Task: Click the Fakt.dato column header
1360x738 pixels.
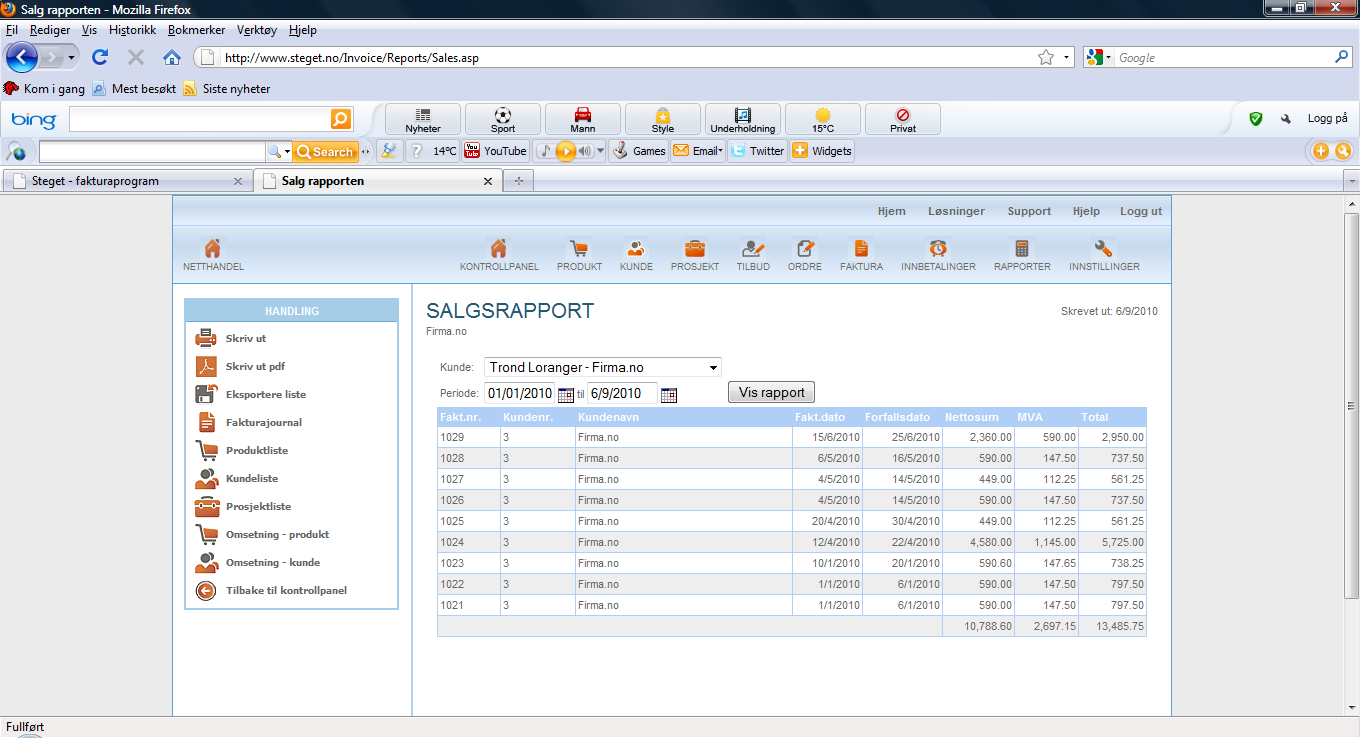Action: tap(828, 416)
